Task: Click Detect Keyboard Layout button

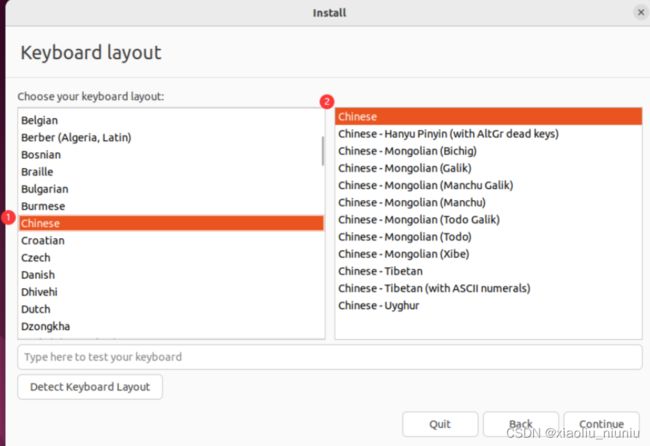Action: coord(90,387)
